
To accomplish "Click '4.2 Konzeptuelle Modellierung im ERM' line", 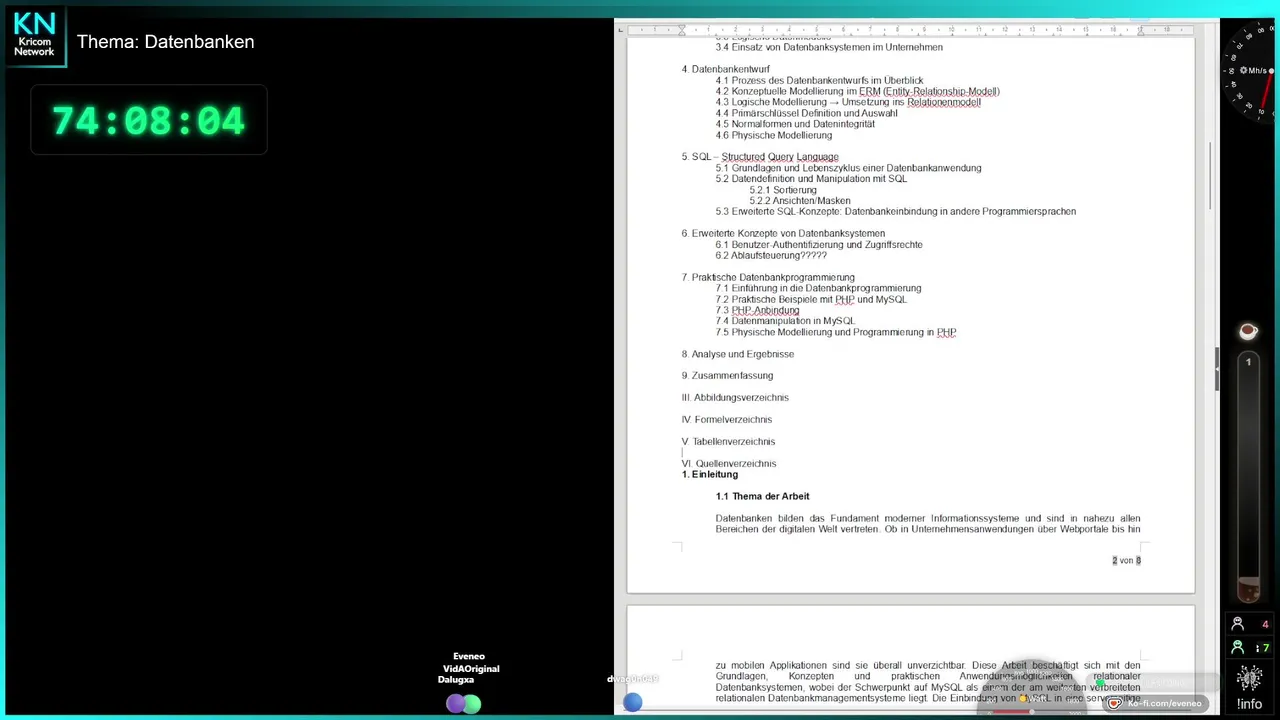I will pyautogui.click(x=858, y=91).
